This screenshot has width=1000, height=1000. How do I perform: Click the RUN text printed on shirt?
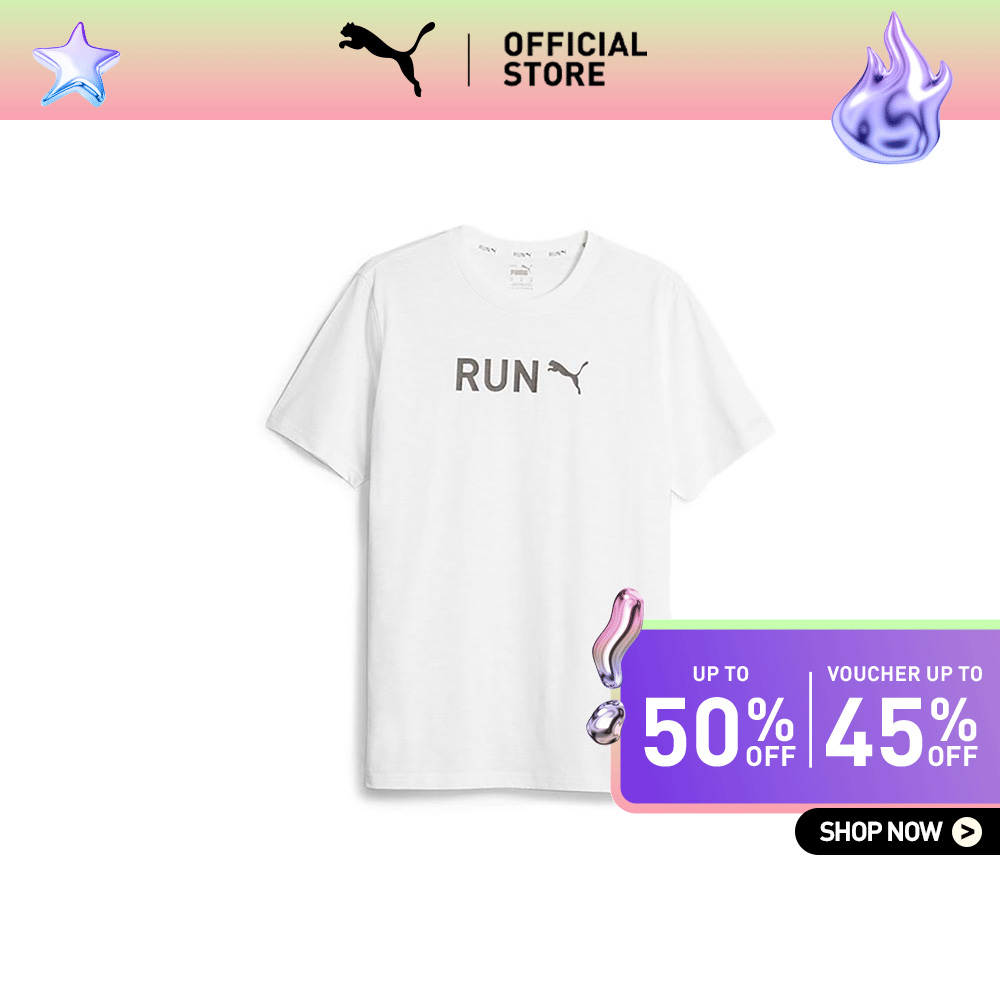coord(496,375)
